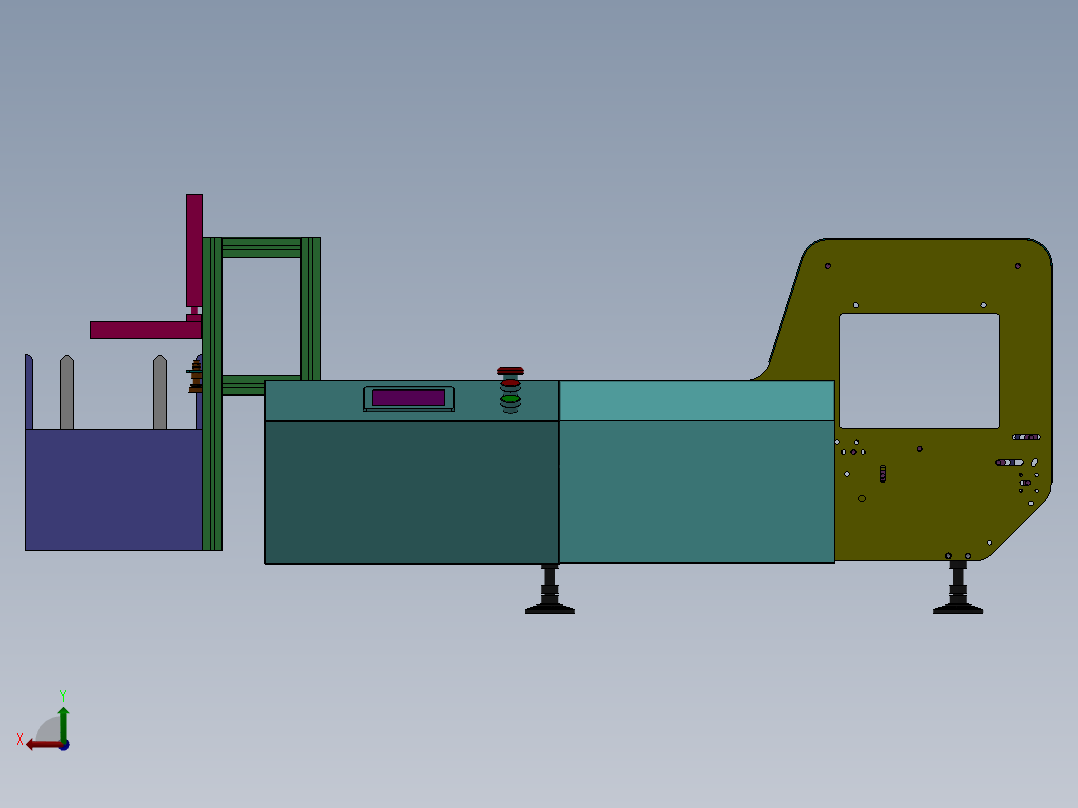Select the light teal top strip of right cabinet
This screenshot has height=808, width=1078.
[696, 400]
